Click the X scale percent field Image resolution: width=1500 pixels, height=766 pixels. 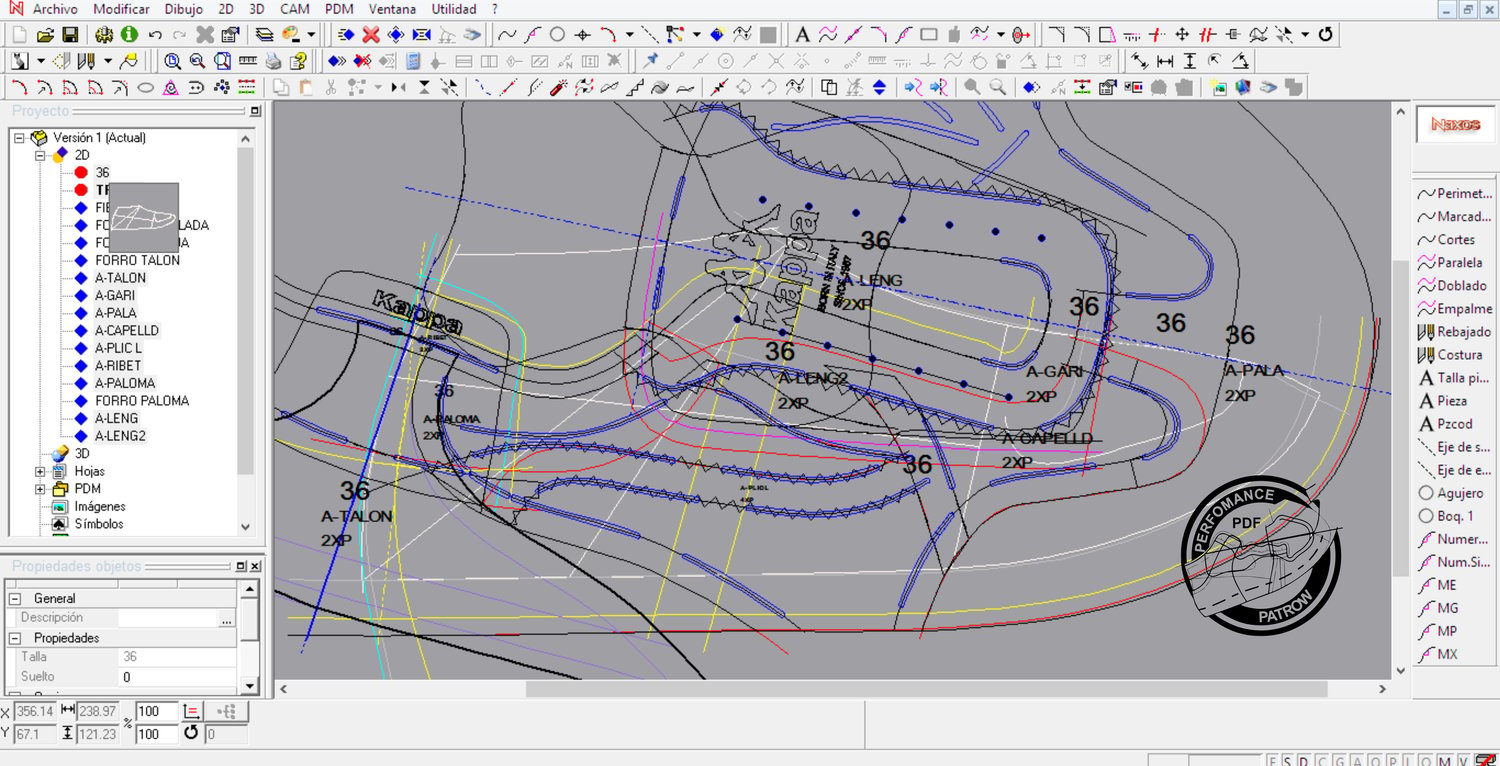157,711
